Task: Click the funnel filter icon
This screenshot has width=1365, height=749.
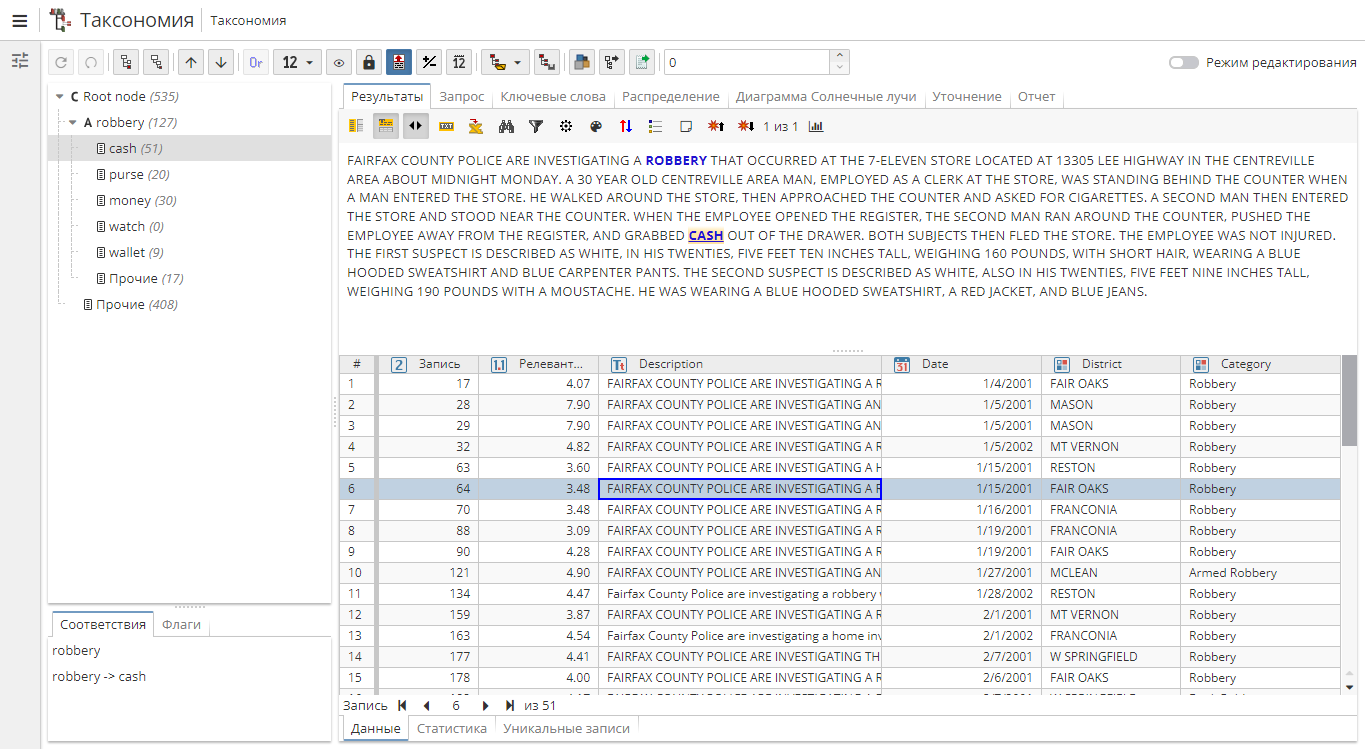Action: [x=536, y=126]
